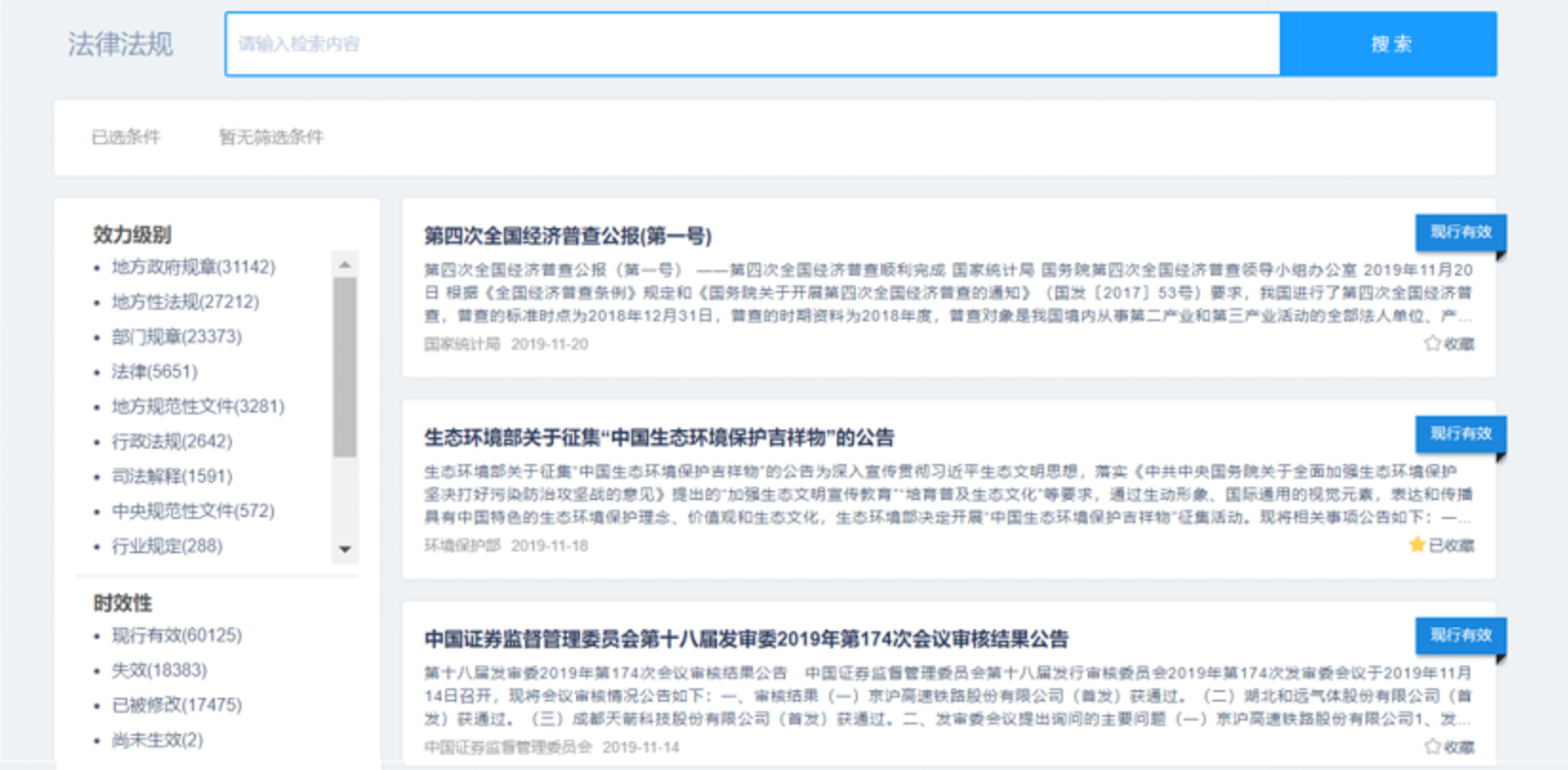This screenshot has width=1568, height=770.
Task: Filter by 中央规范性文件(572)
Action: pyautogui.click(x=193, y=511)
